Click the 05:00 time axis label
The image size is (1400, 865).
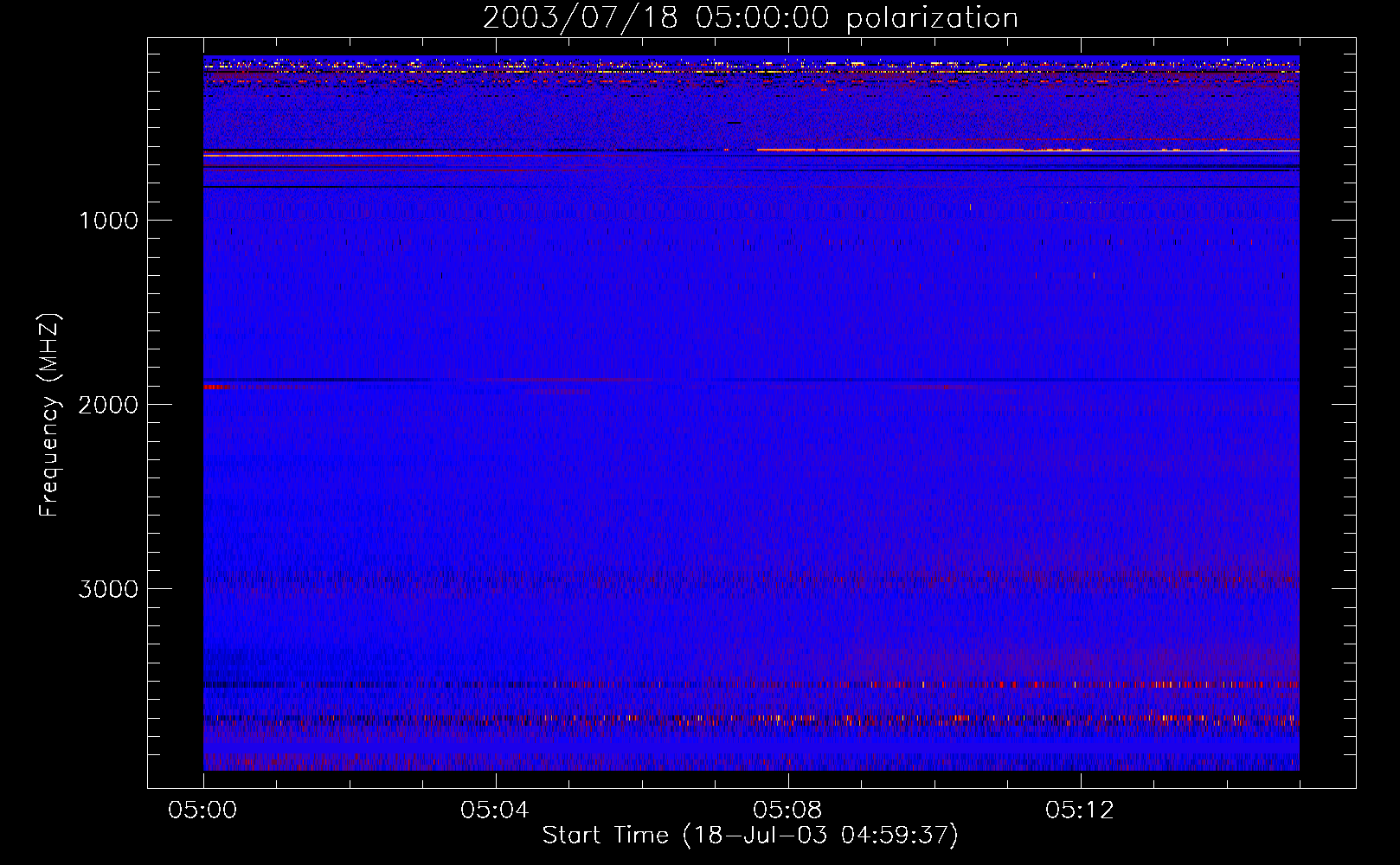click(203, 811)
